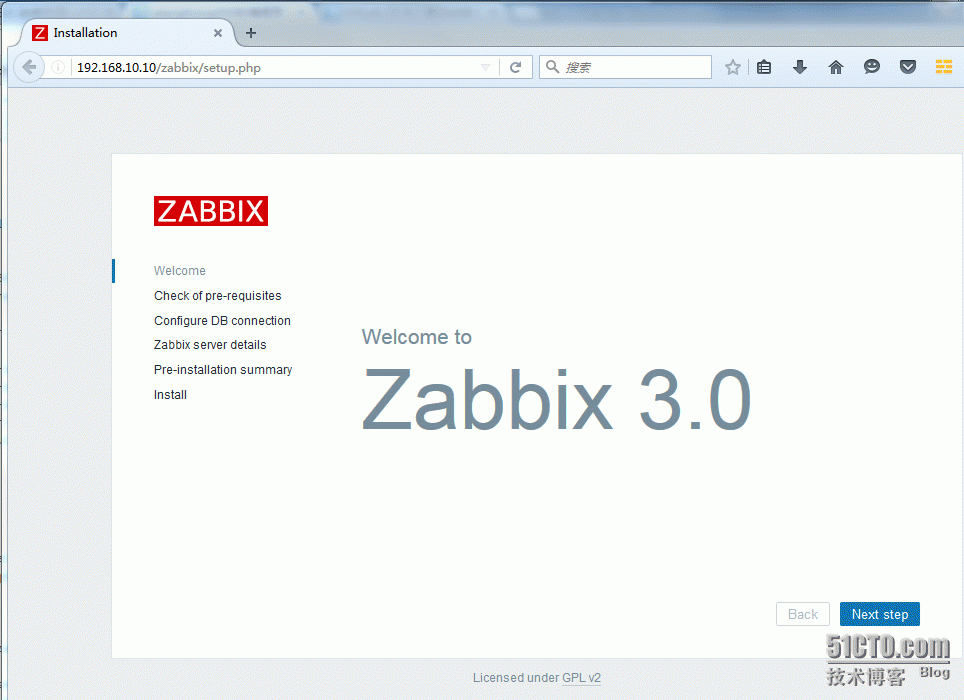This screenshot has height=700, width=964.
Task: Open the GPL v2 license link
Action: tap(581, 677)
